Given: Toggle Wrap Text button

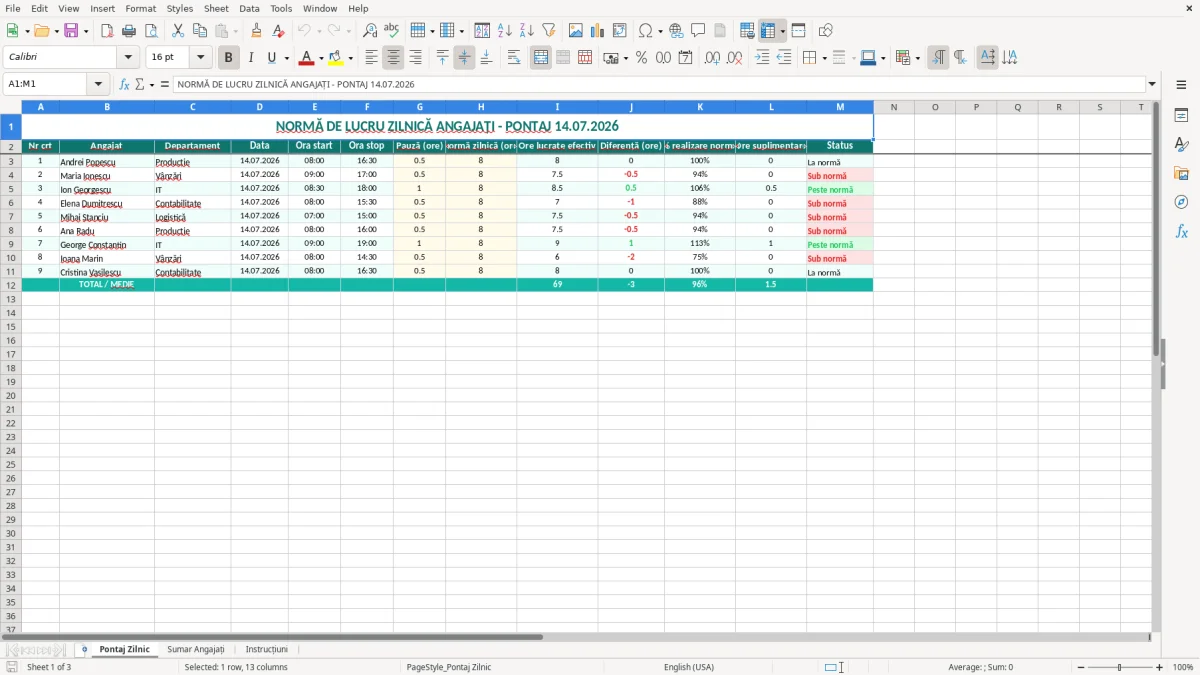Looking at the screenshot, I should pyautogui.click(x=513, y=58).
